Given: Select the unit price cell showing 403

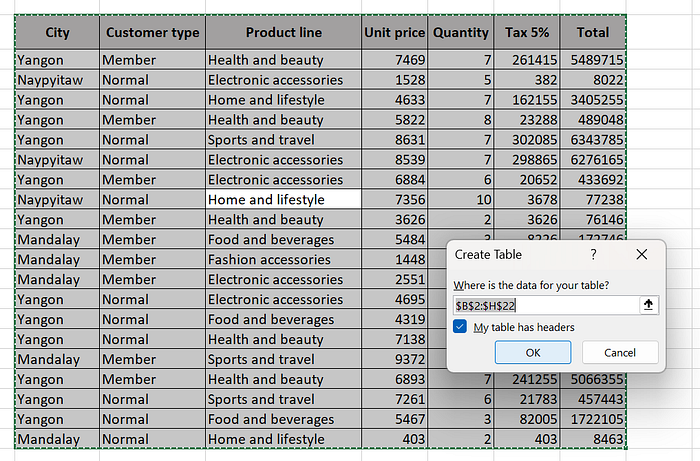Looking at the screenshot, I should [395, 439].
